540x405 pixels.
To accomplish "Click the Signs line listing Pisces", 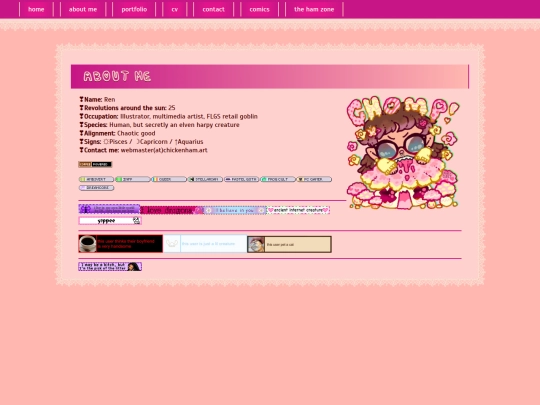I will click(x=141, y=142).
